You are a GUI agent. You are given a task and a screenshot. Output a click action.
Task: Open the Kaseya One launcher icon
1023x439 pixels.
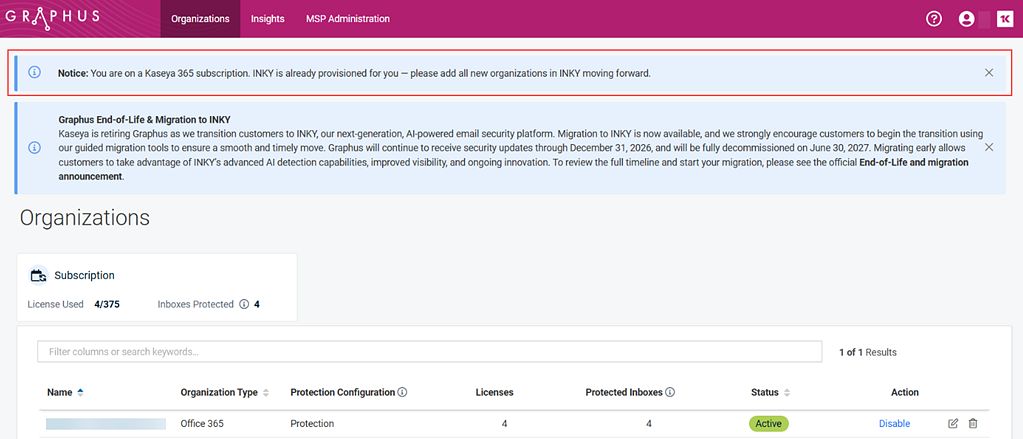tap(1005, 19)
